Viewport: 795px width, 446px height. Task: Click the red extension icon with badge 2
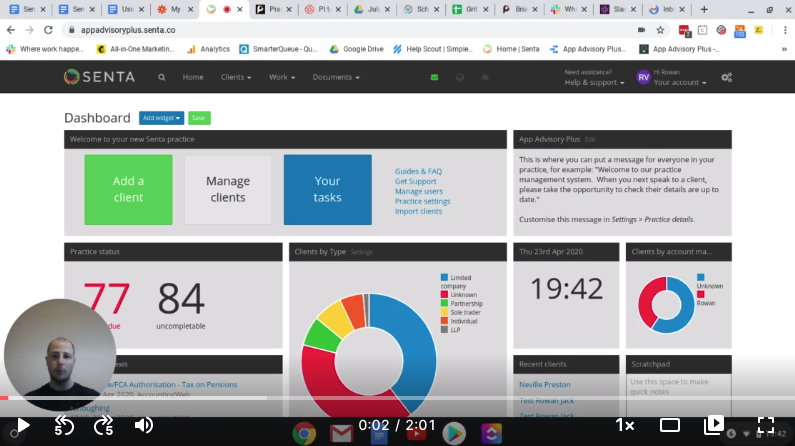tap(684, 30)
